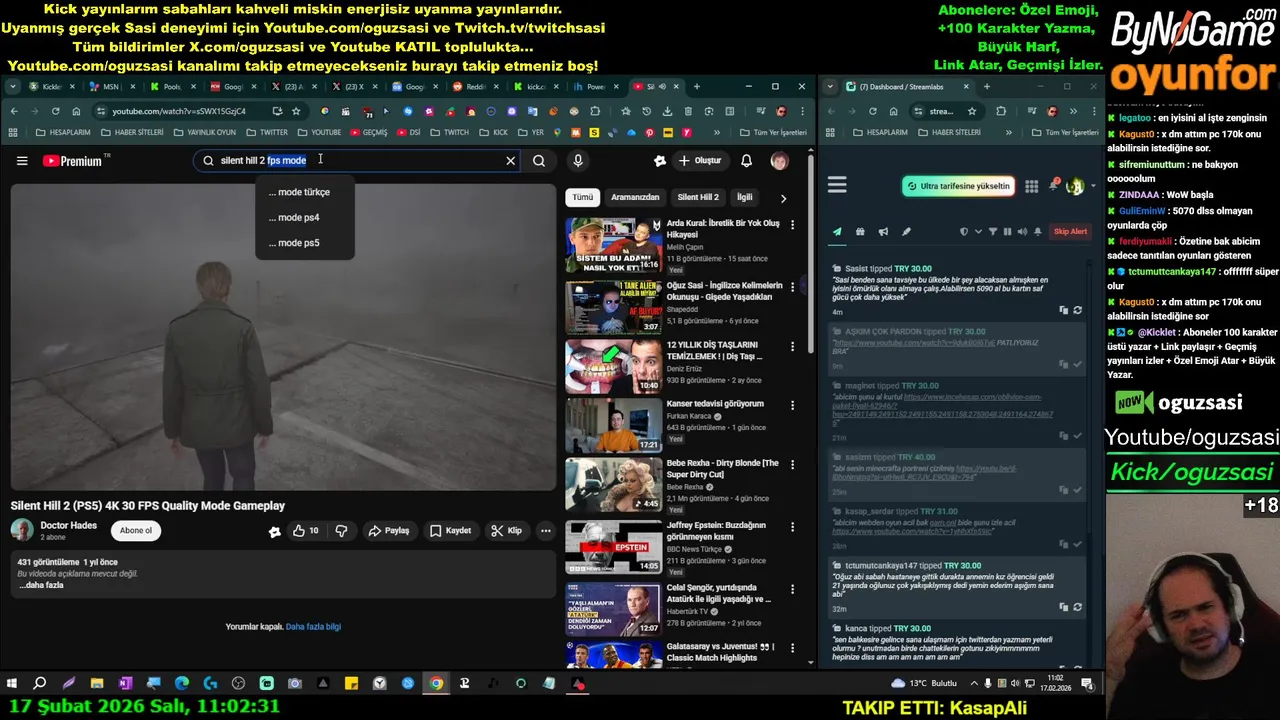
Task: Save the video with Kaydet
Action: (450, 531)
